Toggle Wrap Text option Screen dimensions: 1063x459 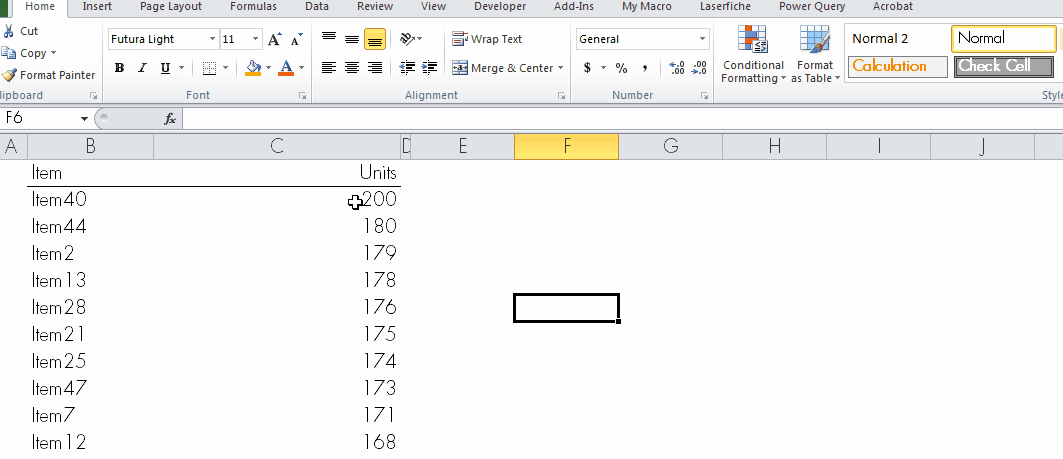(x=488, y=39)
